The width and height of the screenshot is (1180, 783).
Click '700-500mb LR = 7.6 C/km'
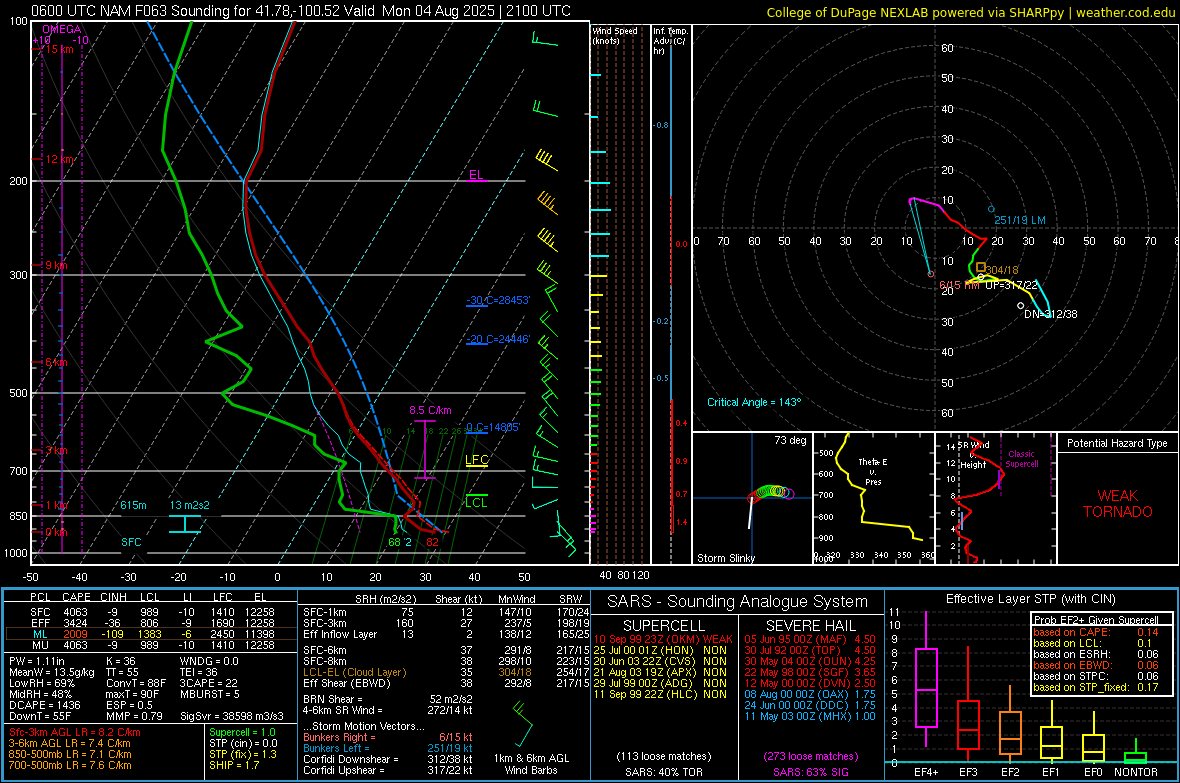pyautogui.click(x=70, y=765)
